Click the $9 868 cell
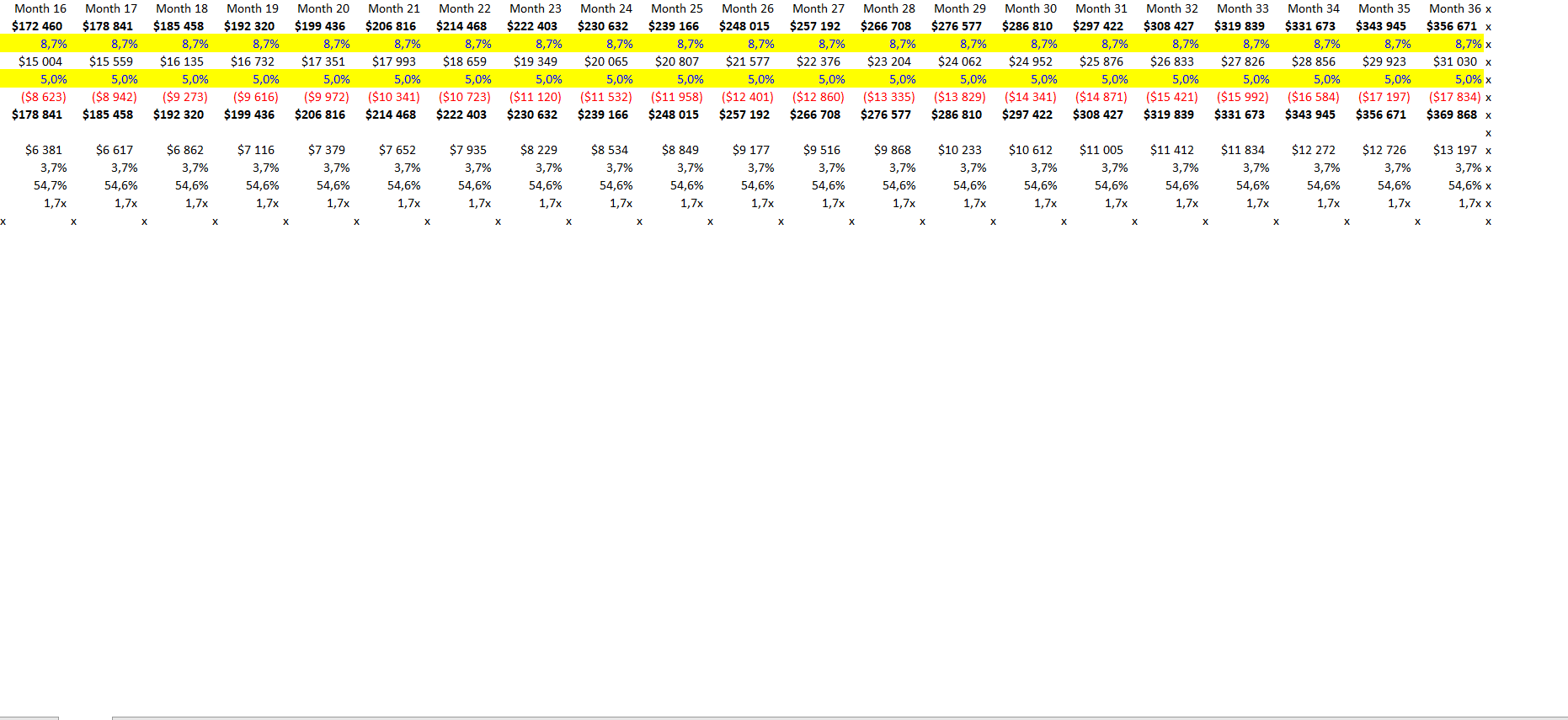 click(893, 150)
